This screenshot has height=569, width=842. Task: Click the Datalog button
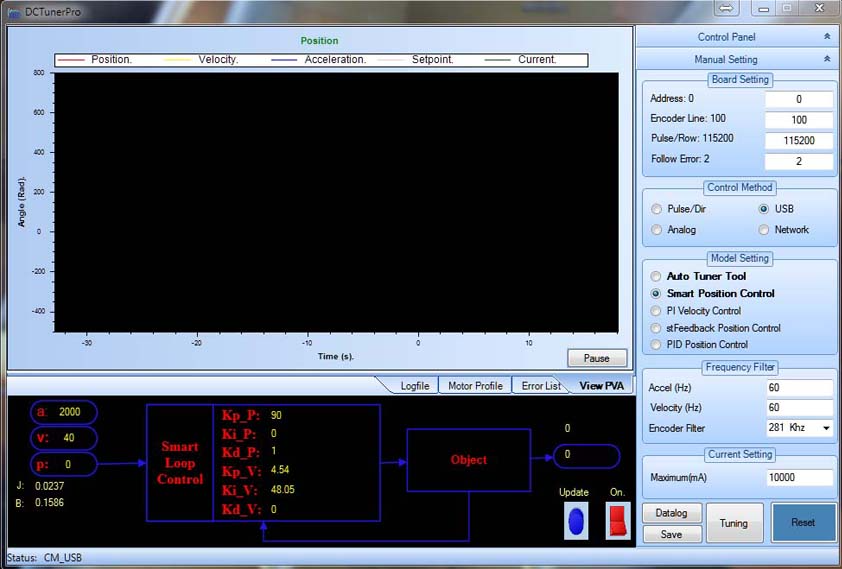[x=672, y=513]
